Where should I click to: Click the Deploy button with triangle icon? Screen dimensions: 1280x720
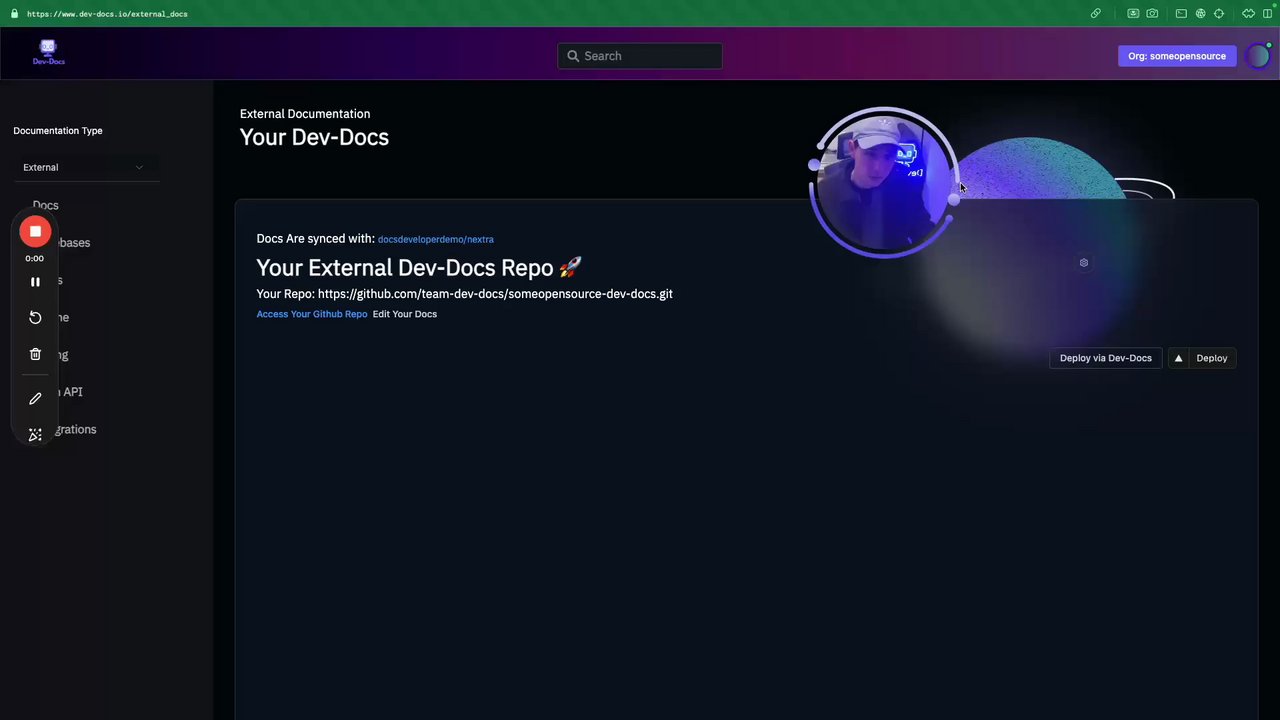click(x=1202, y=358)
